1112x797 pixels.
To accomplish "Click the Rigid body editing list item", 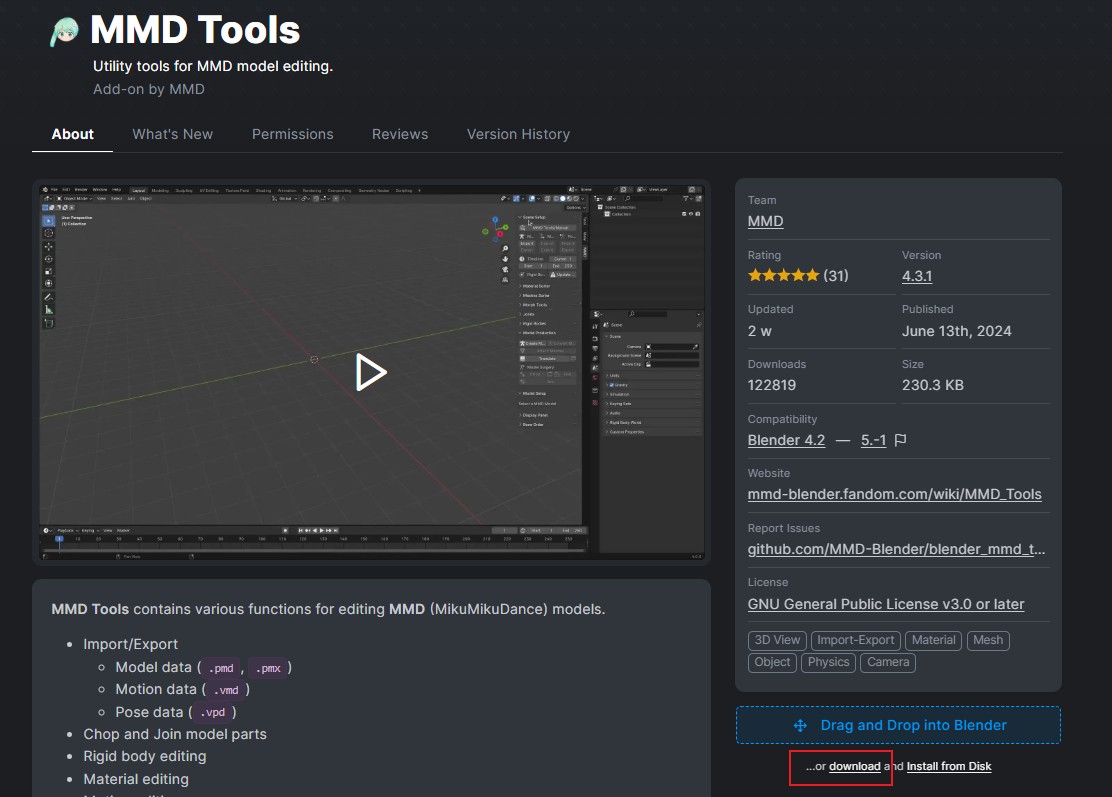I will click(x=145, y=757).
